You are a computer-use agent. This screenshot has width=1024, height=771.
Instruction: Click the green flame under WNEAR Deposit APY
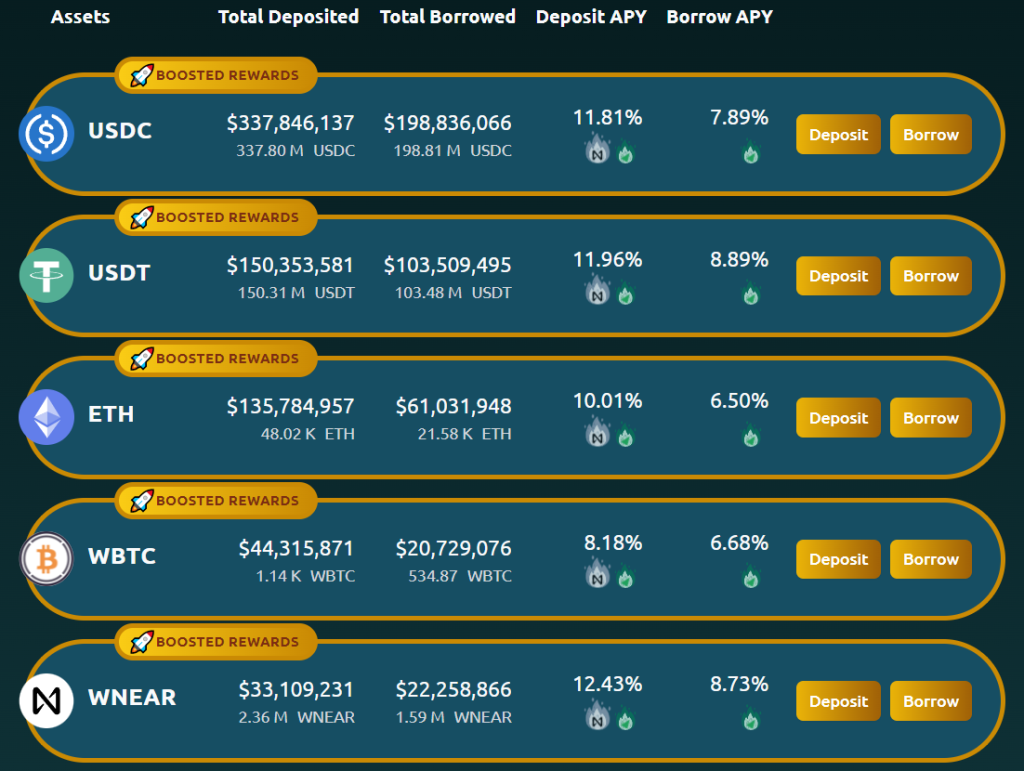tap(626, 719)
